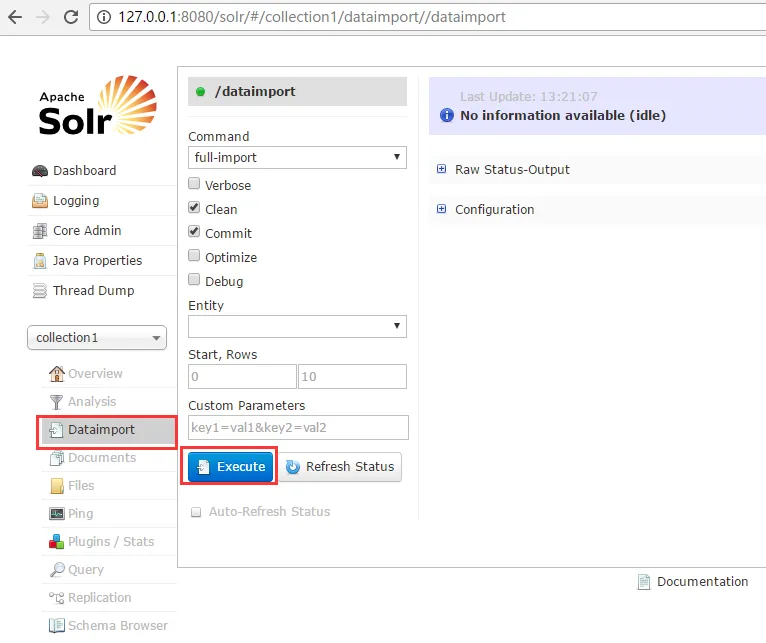Click the Documentation page icon
Image resolution: width=766 pixels, height=643 pixels.
(644, 582)
